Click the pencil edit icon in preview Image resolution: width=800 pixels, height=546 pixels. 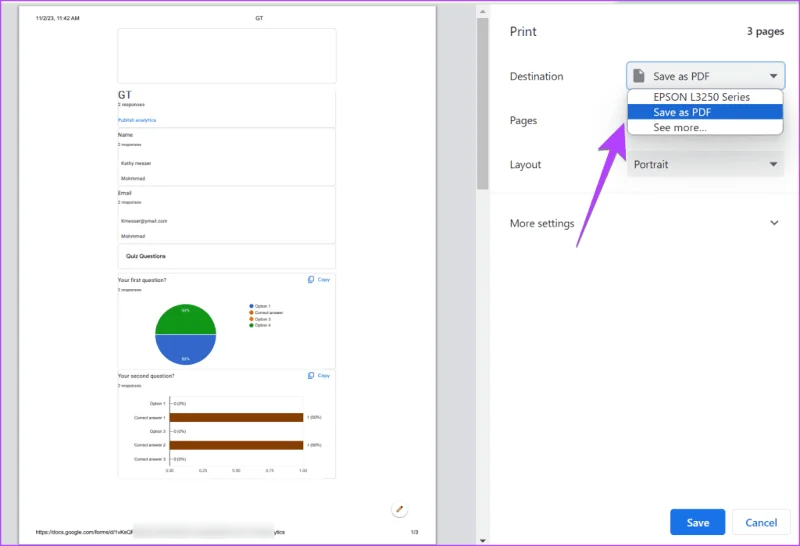pyautogui.click(x=399, y=509)
